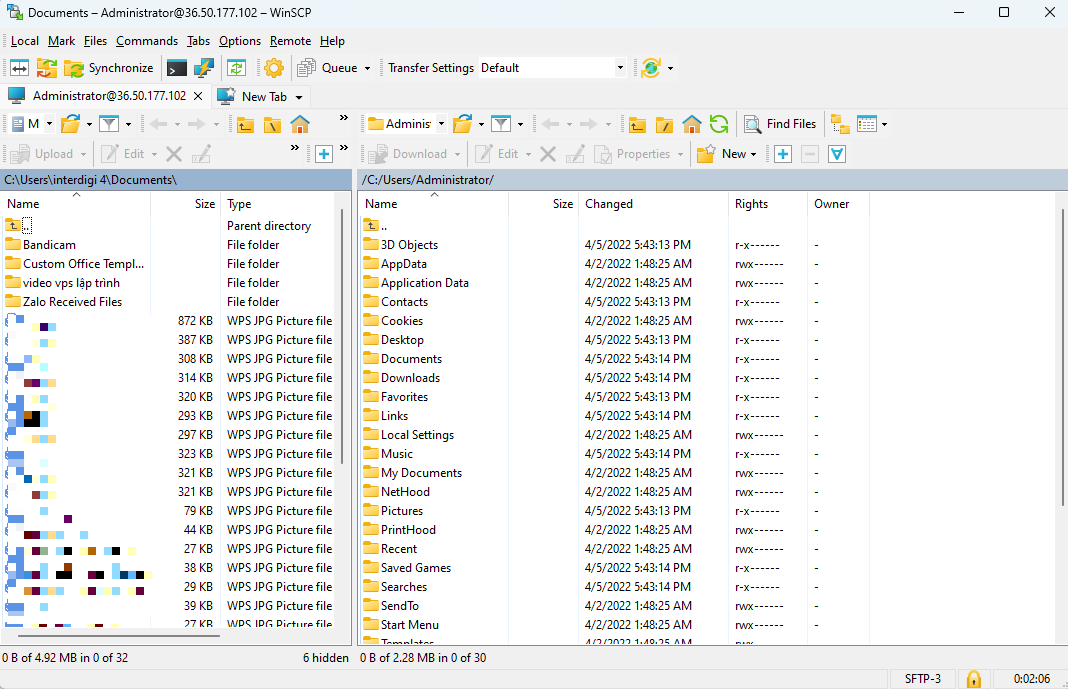
Task: Select the 3D Objects remote folder
Action: pyautogui.click(x=409, y=244)
